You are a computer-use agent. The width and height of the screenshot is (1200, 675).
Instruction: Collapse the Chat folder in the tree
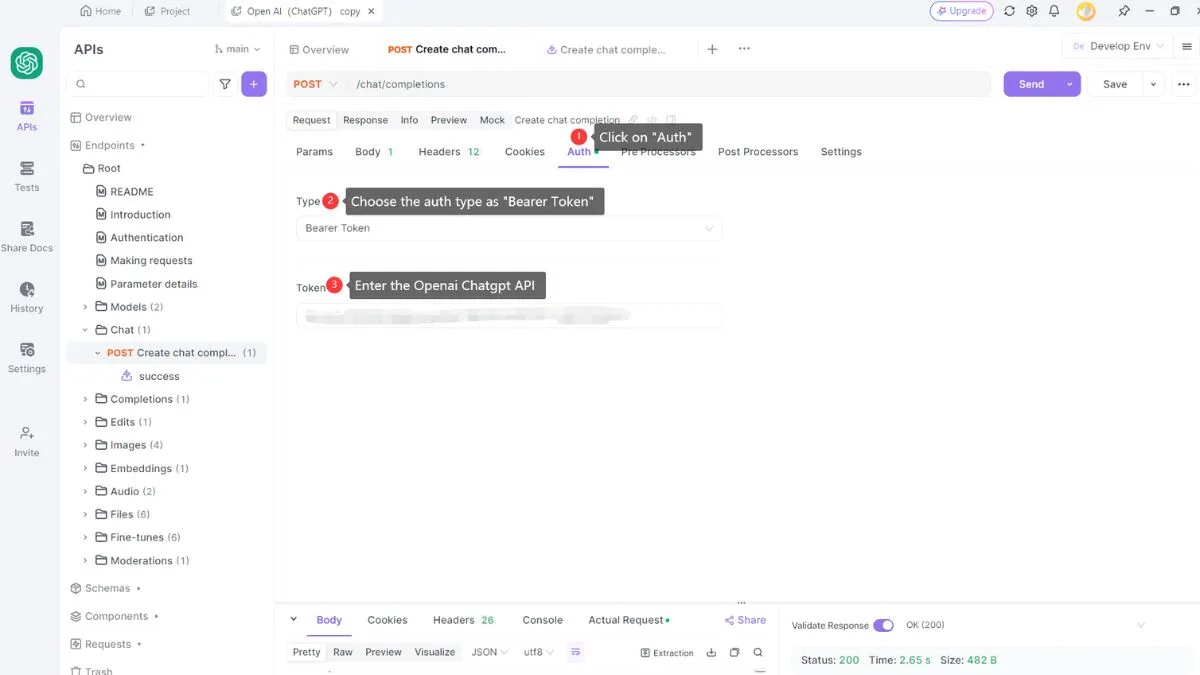85,329
